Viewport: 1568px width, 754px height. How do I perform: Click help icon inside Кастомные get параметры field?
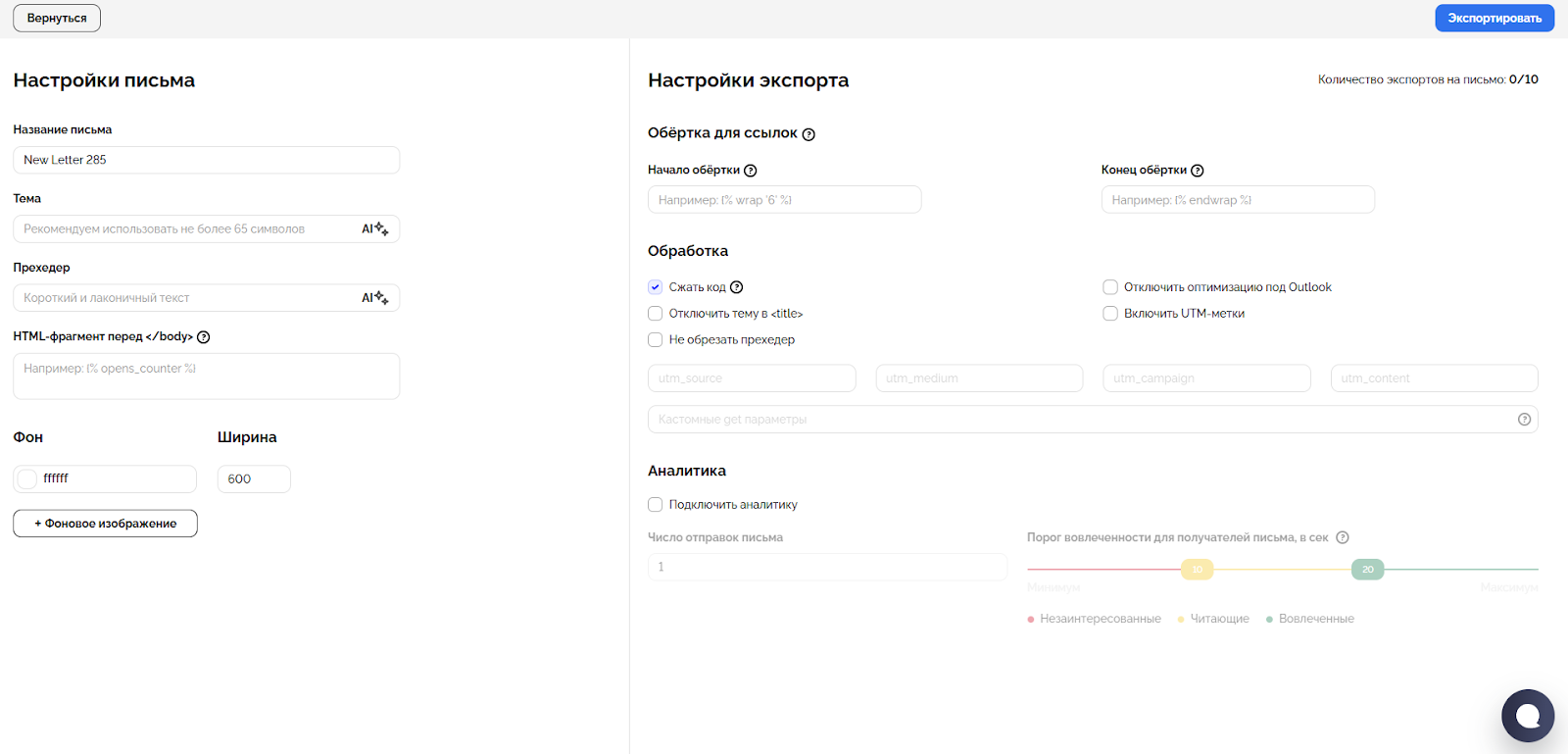(1524, 420)
